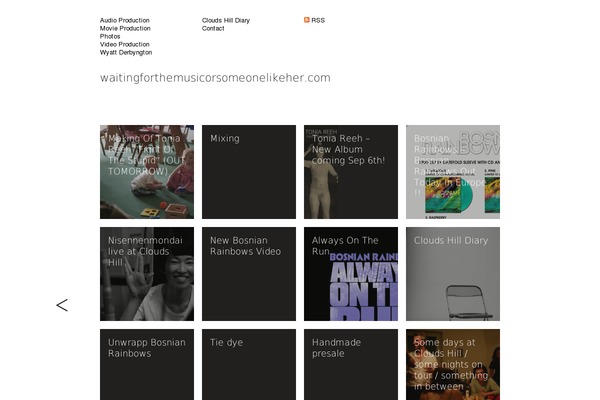The image size is (600, 400).
Task: Open the Mixing post tile
Action: tap(249, 172)
